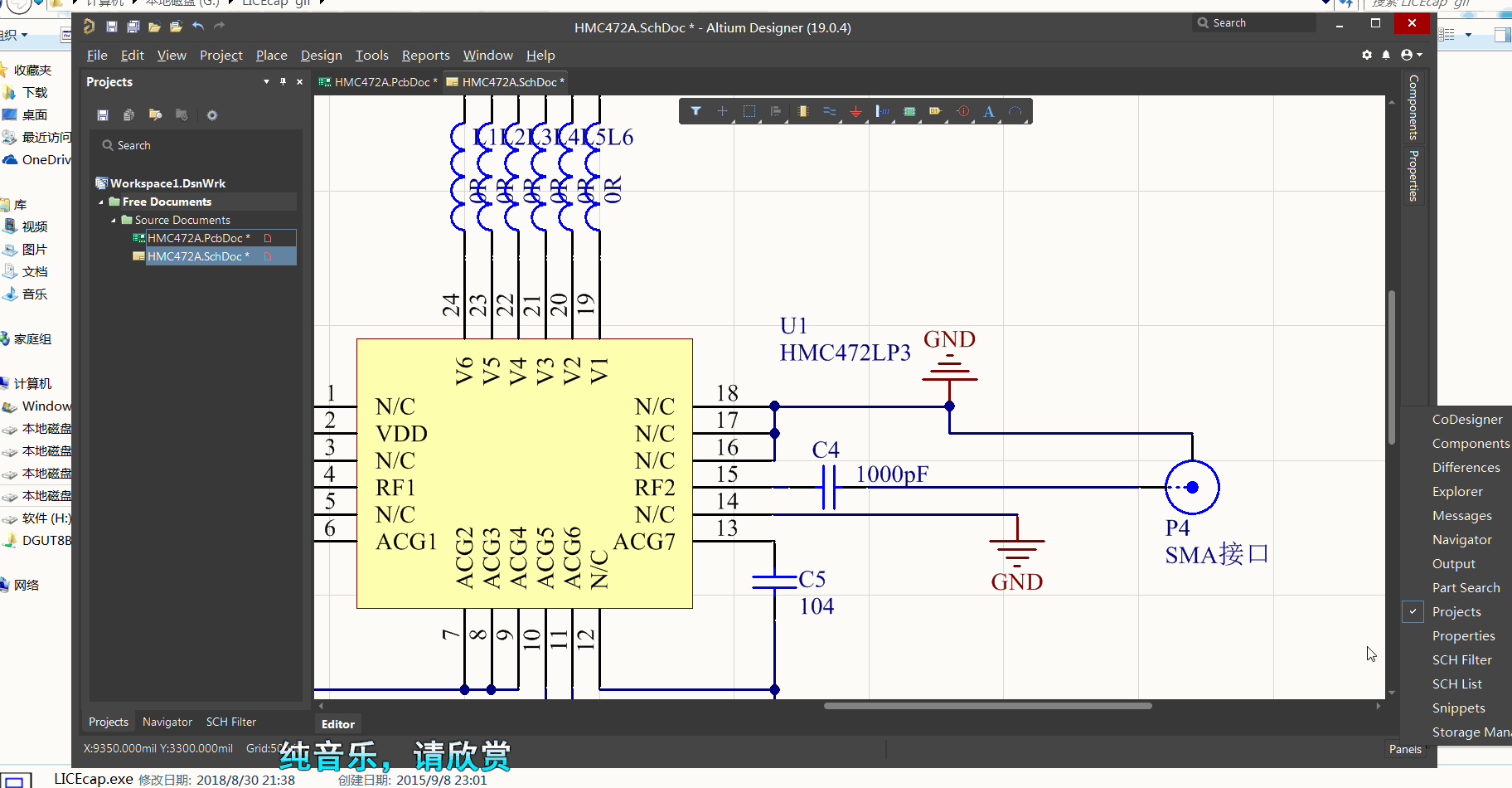
Task: Click the place directive info icon
Action: (x=962, y=111)
